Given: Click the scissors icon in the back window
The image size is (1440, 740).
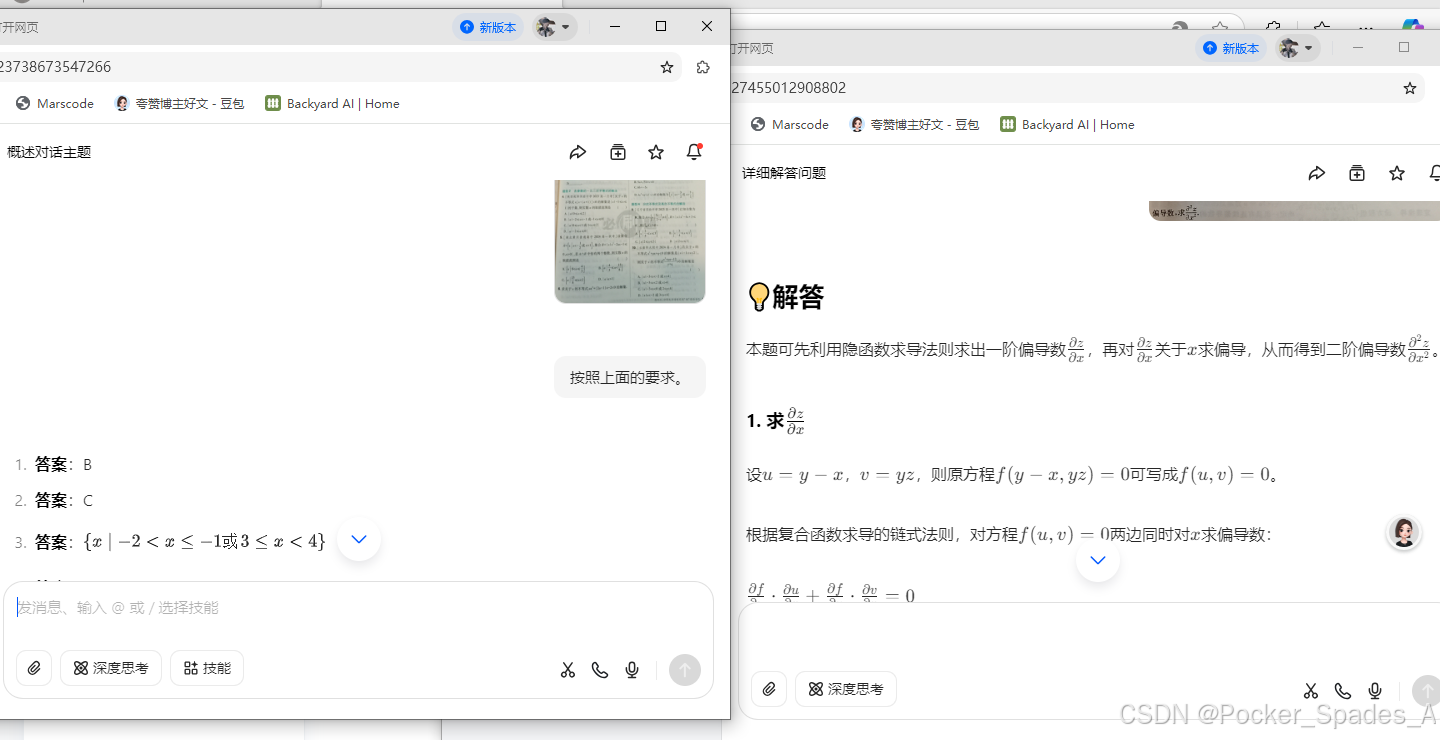Looking at the screenshot, I should coord(1311,691).
